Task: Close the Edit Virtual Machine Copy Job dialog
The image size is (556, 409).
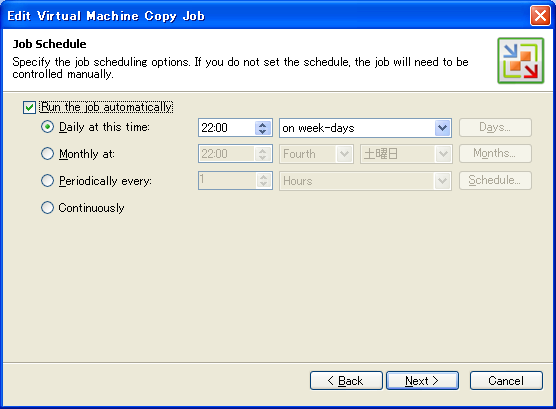Action: pyautogui.click(x=540, y=16)
